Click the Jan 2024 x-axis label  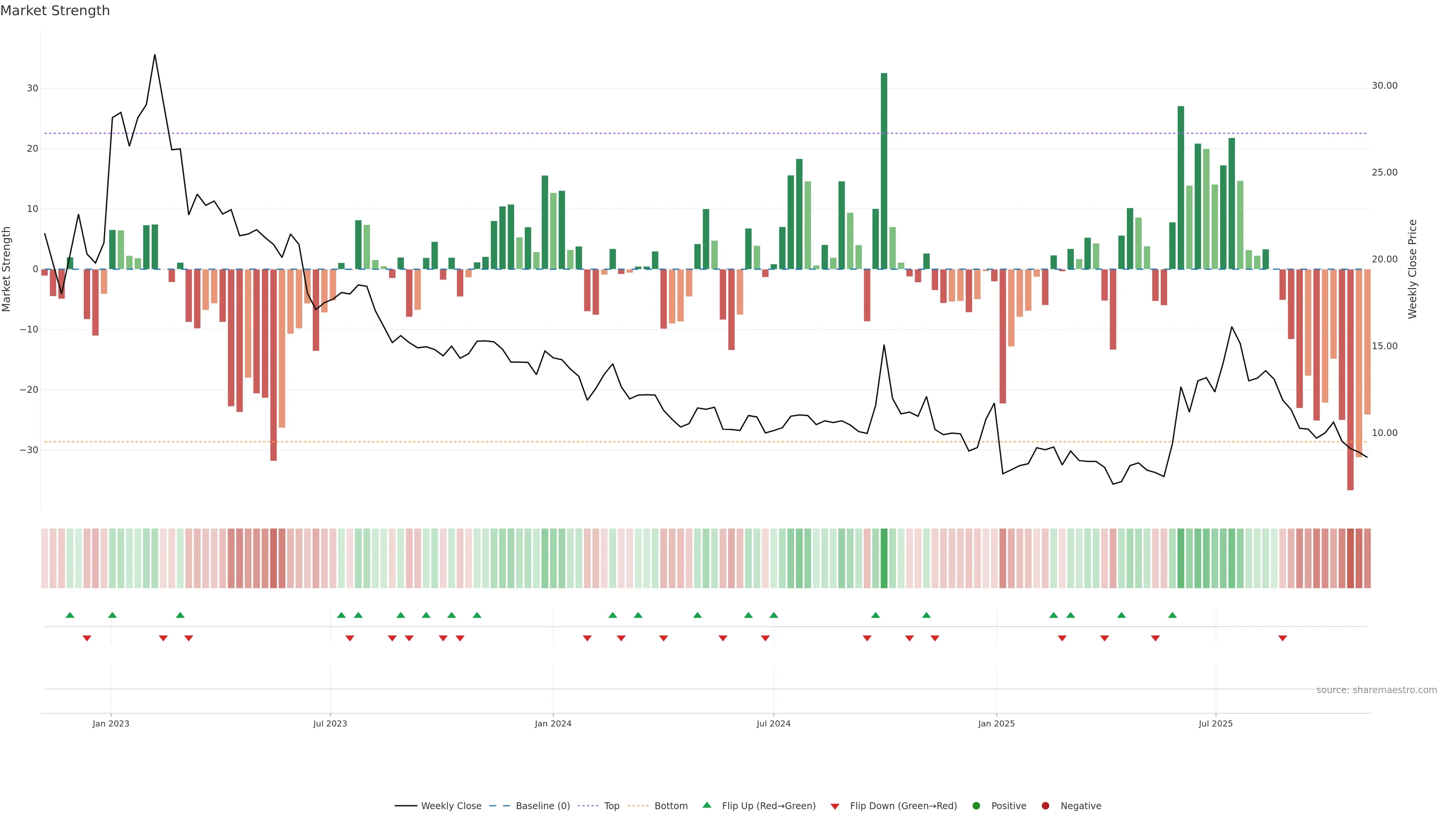553,723
